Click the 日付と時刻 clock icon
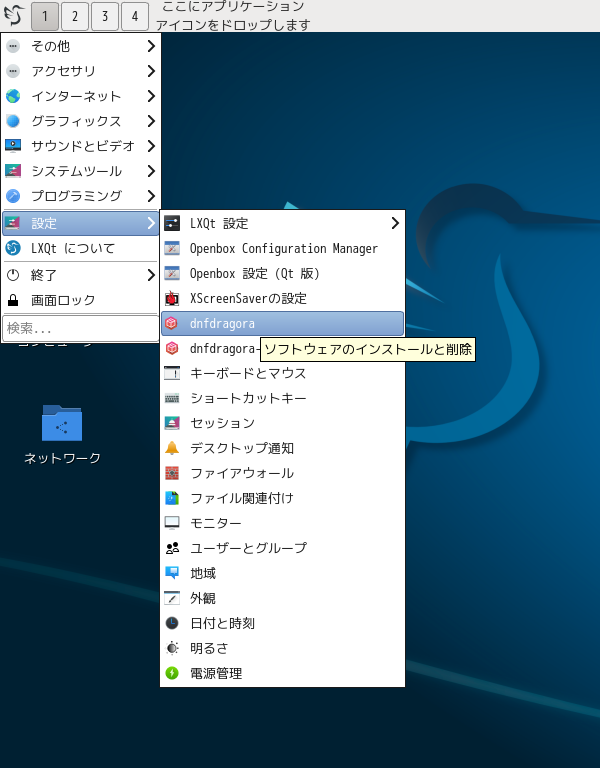This screenshot has height=768, width=600. (x=172, y=623)
